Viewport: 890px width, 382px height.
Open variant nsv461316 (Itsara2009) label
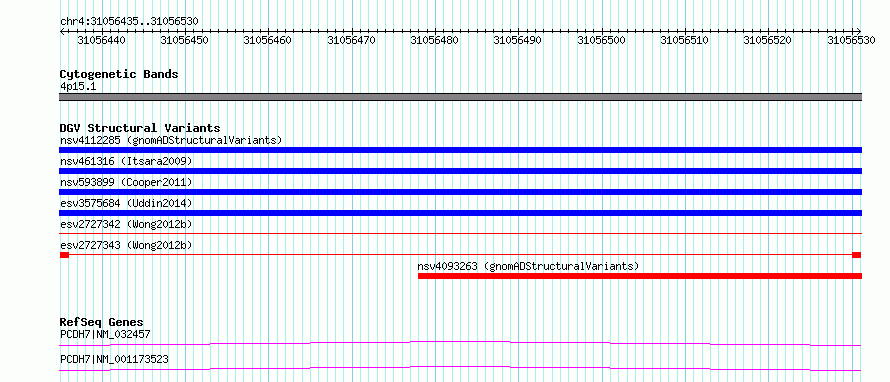coord(127,161)
